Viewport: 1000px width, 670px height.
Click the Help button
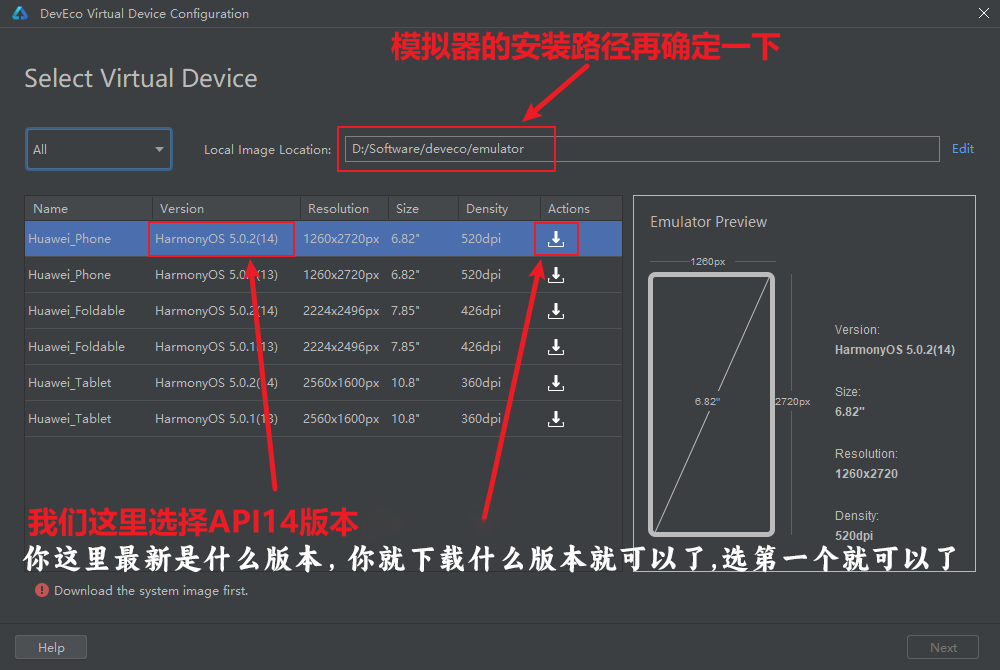click(51, 647)
